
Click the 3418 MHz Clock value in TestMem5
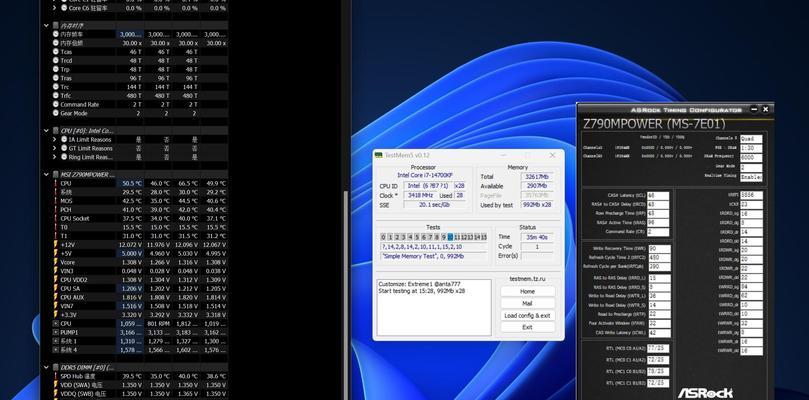(418, 196)
